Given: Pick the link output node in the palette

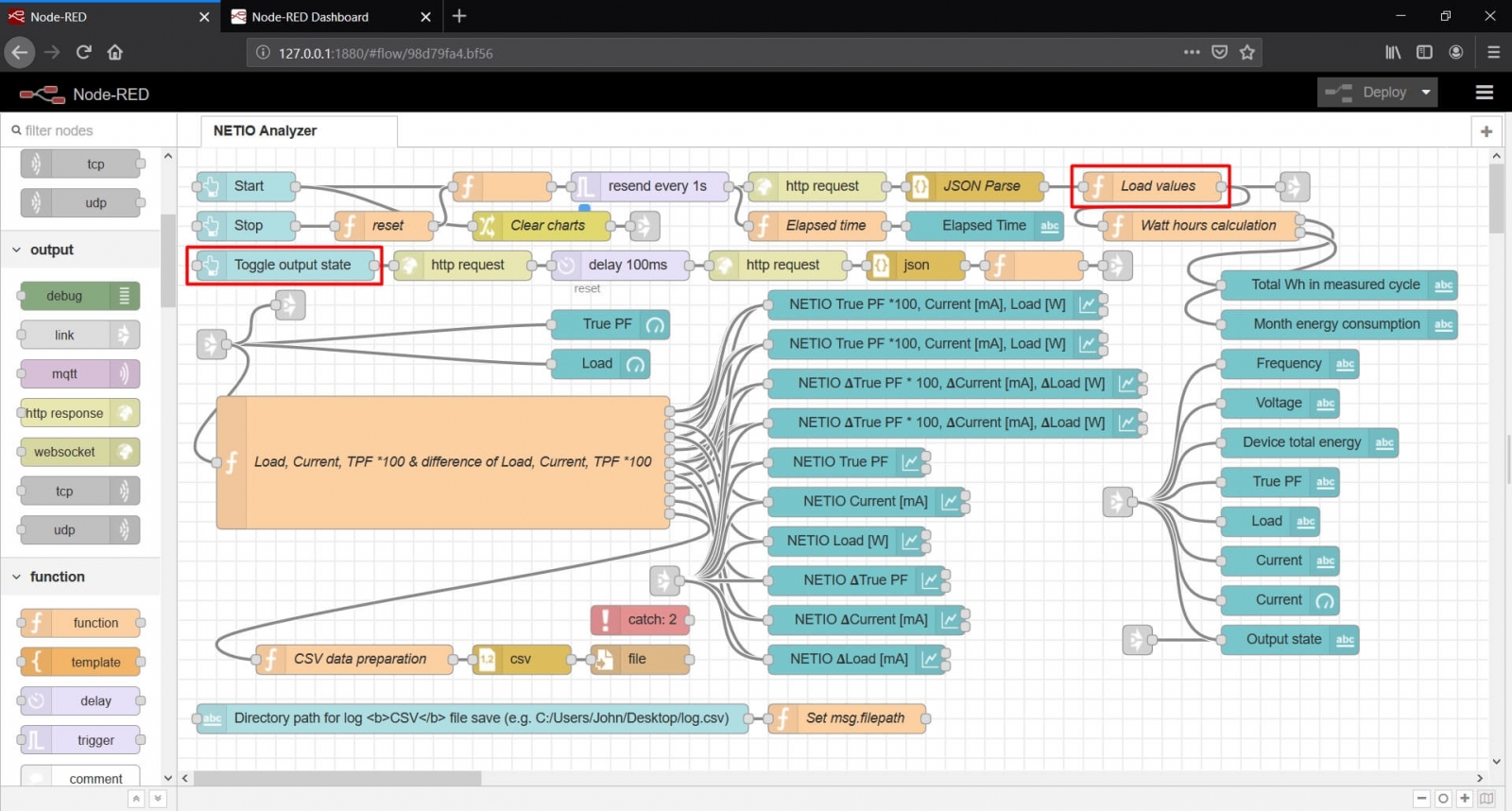Looking at the screenshot, I should click(x=79, y=335).
